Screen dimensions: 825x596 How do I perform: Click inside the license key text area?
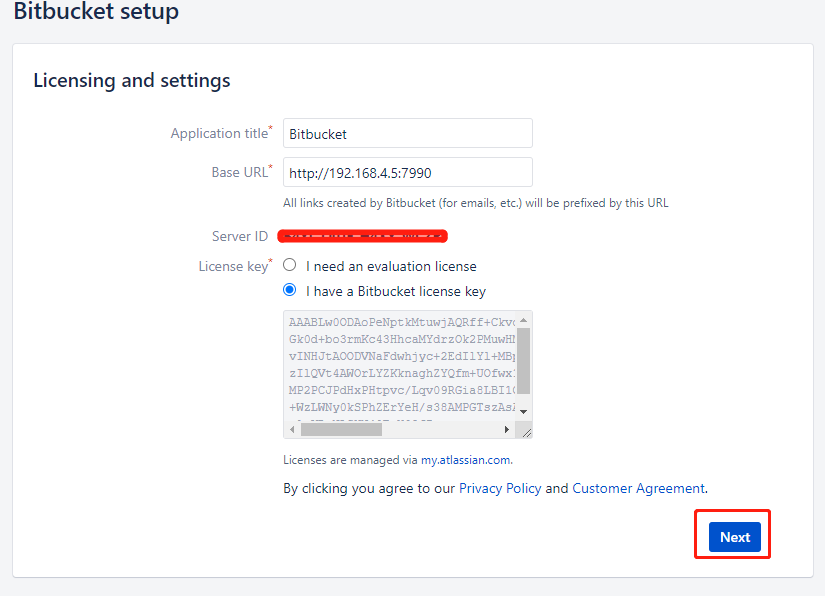click(401, 365)
